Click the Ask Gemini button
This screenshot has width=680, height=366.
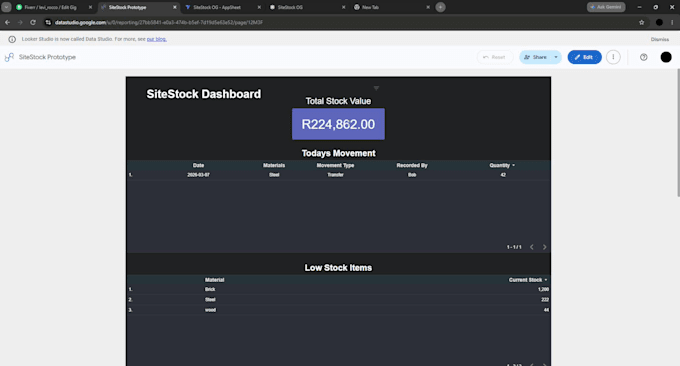[606, 7]
